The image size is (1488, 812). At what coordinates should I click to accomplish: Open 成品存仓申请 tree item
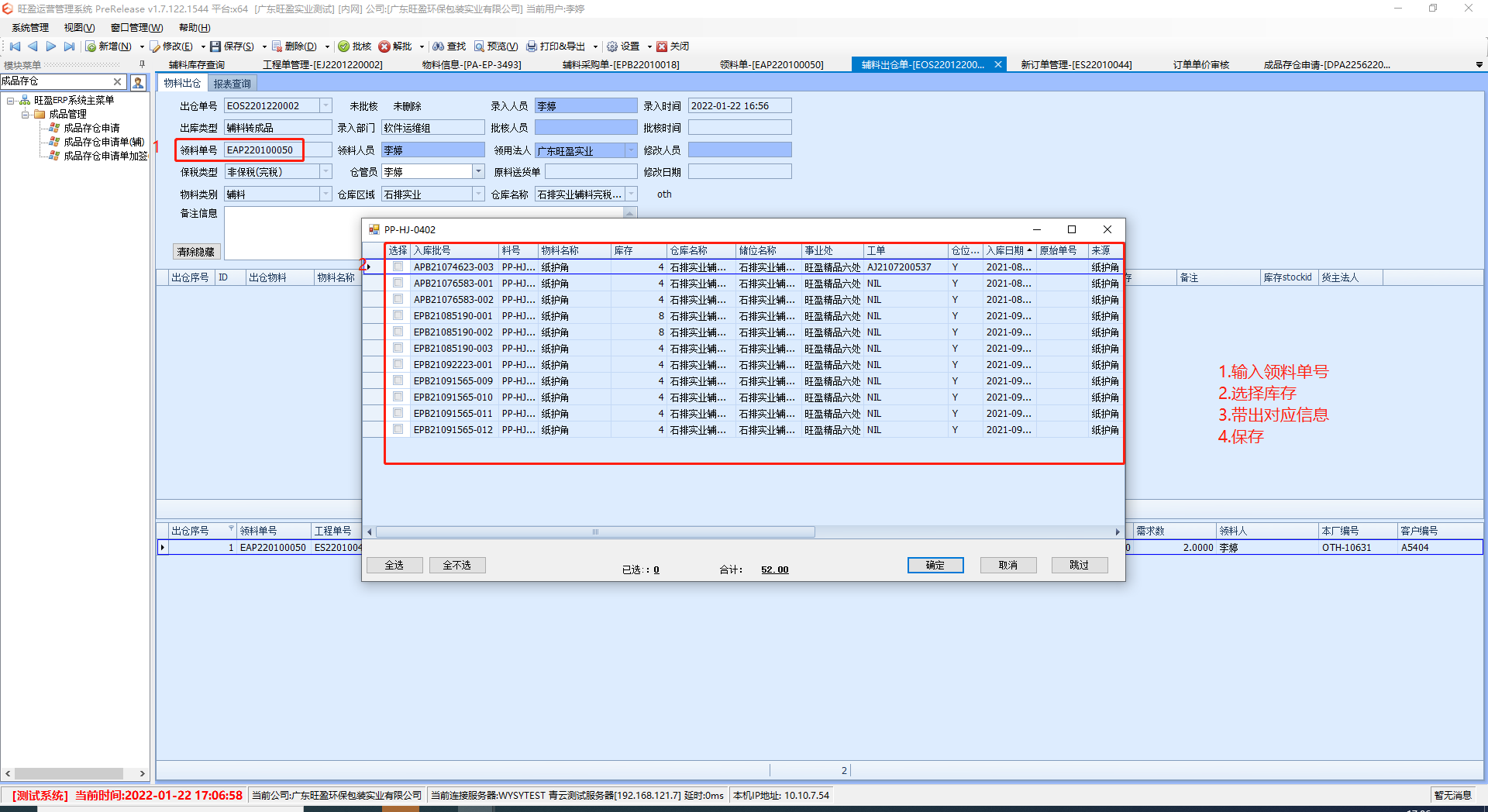tap(91, 128)
